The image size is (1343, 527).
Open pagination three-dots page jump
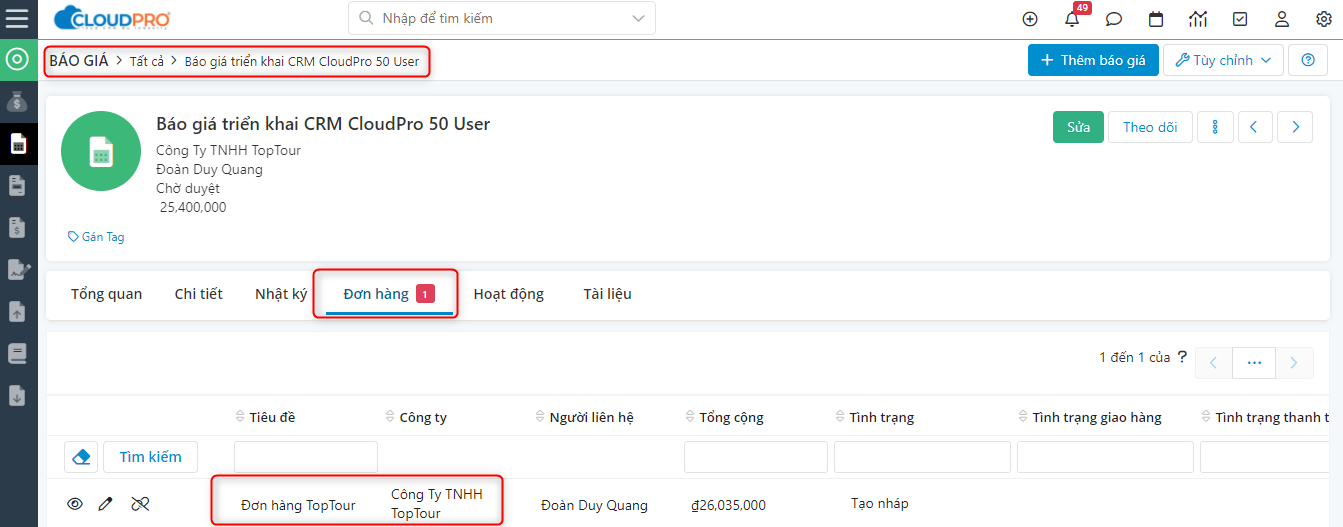(1254, 363)
